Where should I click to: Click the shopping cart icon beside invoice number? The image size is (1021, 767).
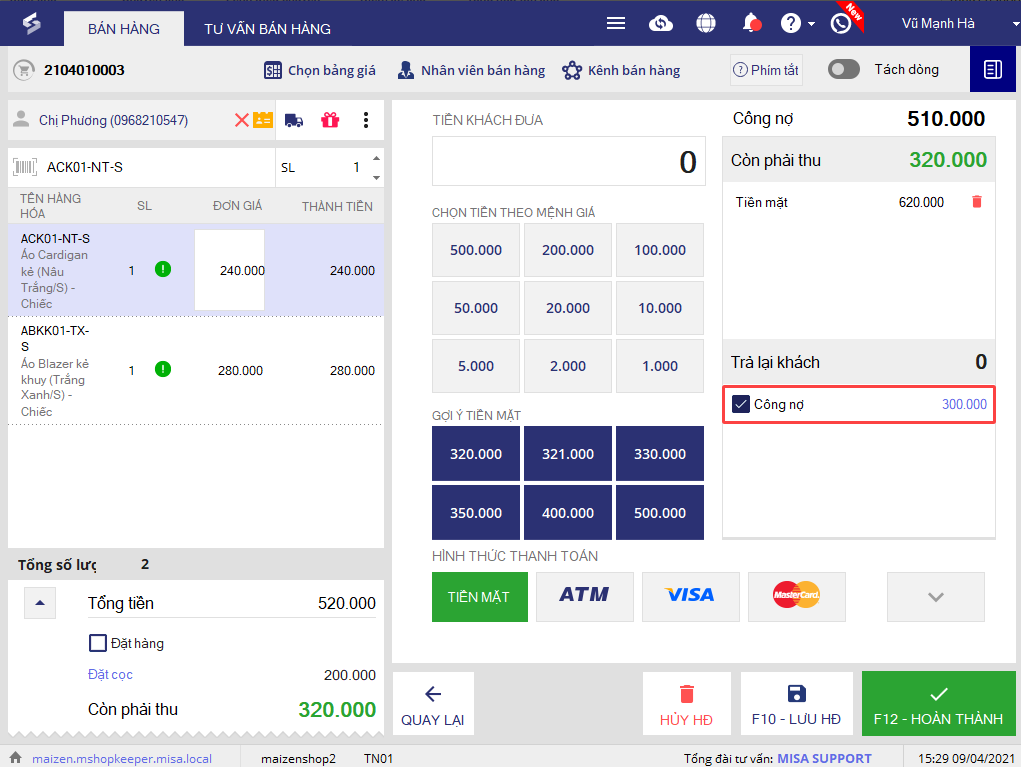point(24,70)
